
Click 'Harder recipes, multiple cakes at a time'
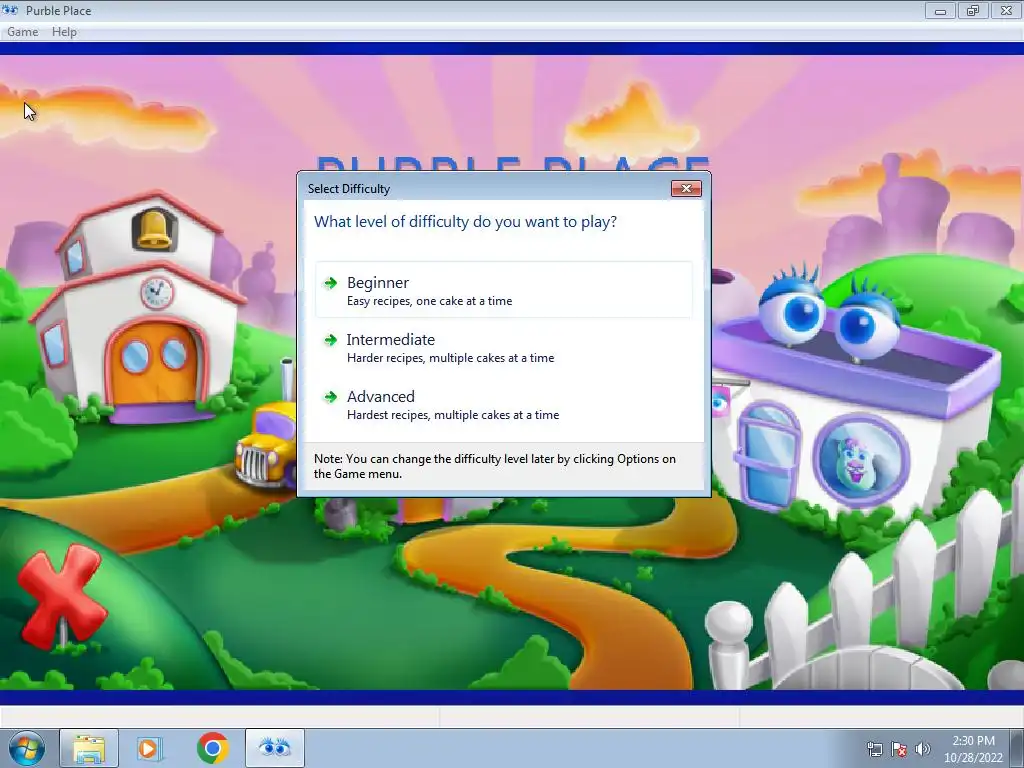pos(450,358)
